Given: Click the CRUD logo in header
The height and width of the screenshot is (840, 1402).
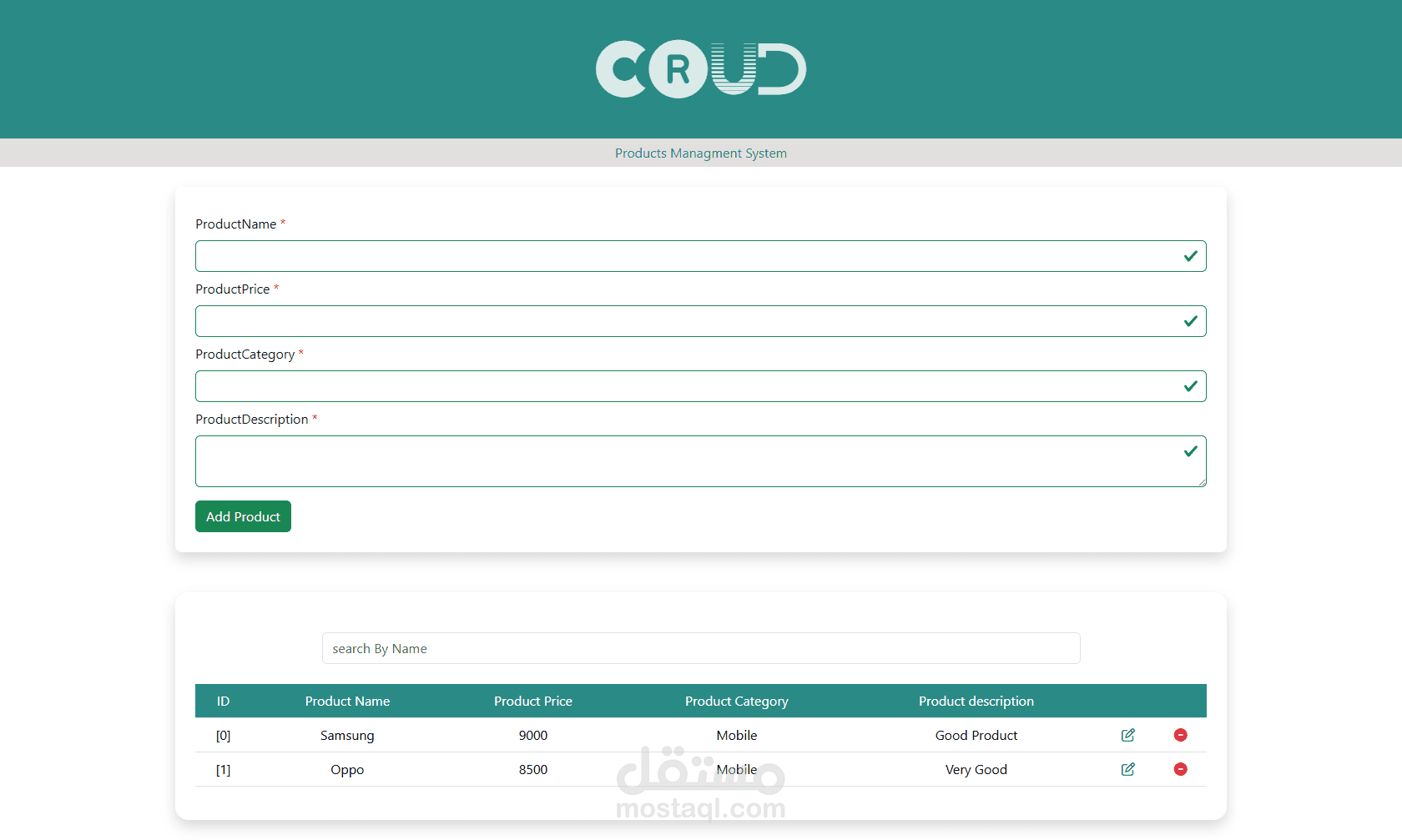Looking at the screenshot, I should point(701,68).
